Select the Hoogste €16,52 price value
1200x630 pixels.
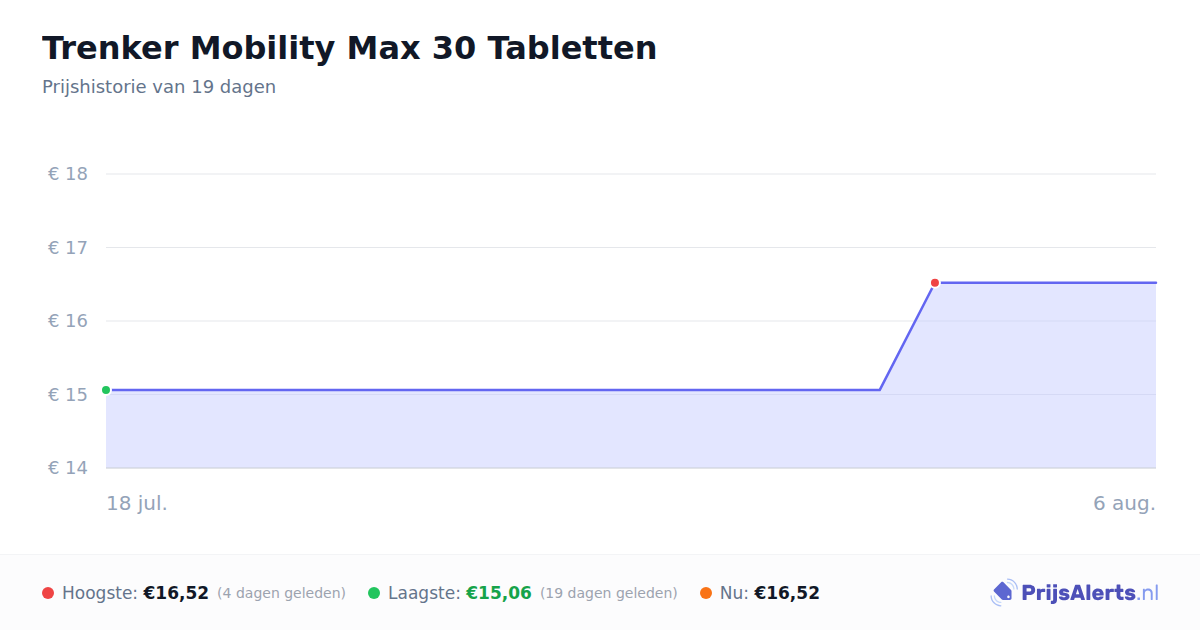click(x=176, y=593)
